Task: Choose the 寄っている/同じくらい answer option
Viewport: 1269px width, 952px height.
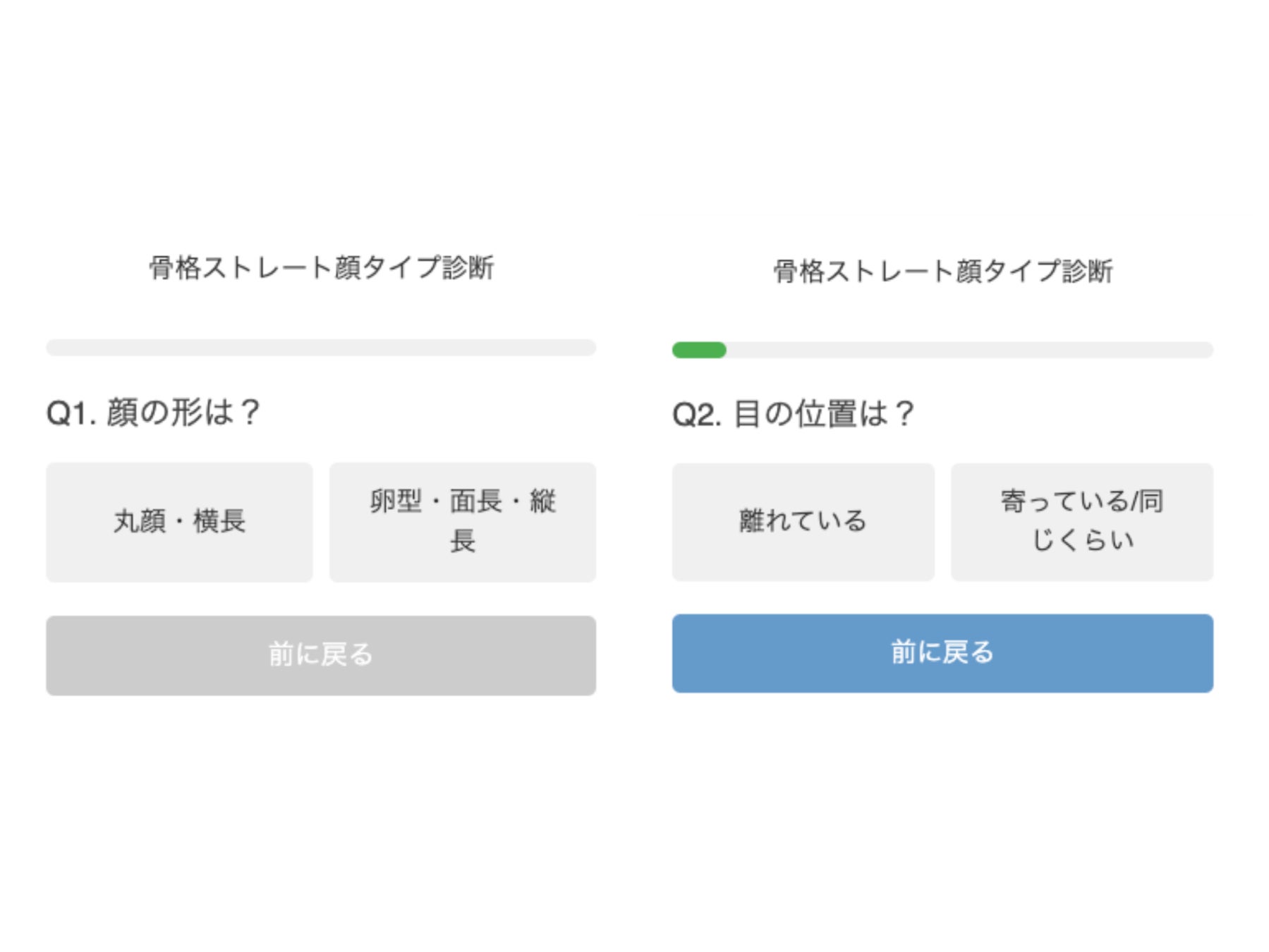Action: pos(1081,522)
